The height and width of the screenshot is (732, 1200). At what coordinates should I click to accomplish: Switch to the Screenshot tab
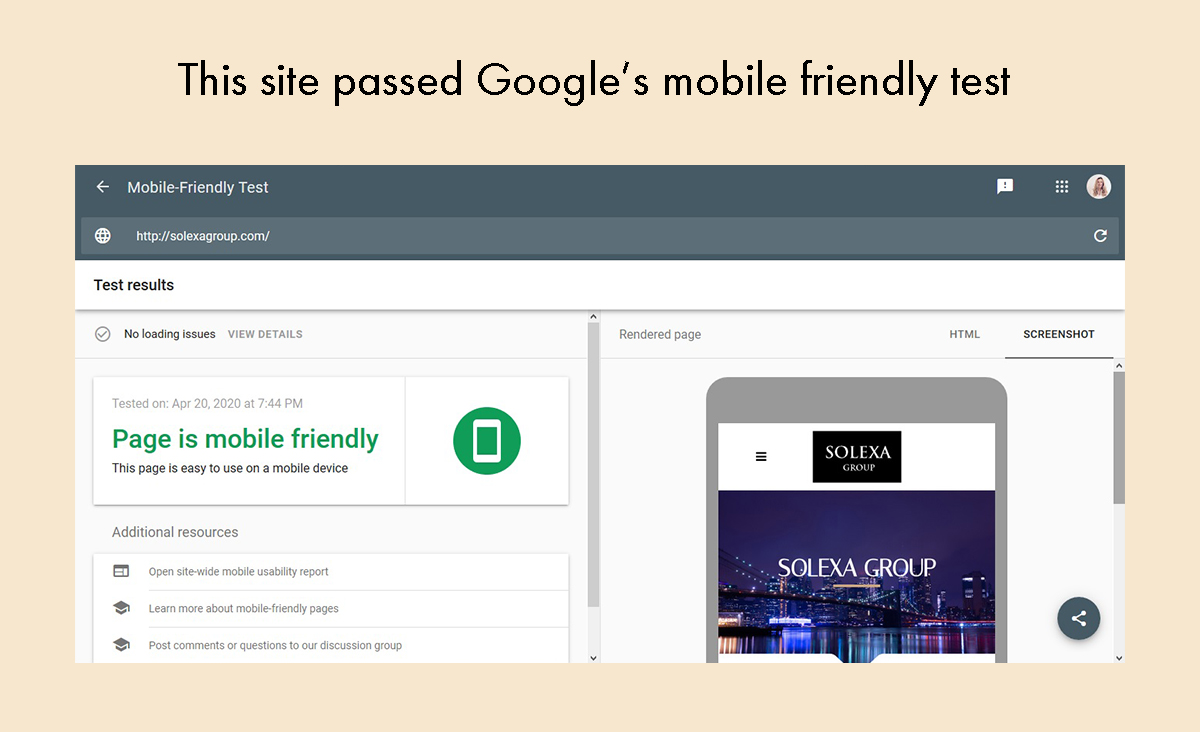[1059, 334]
